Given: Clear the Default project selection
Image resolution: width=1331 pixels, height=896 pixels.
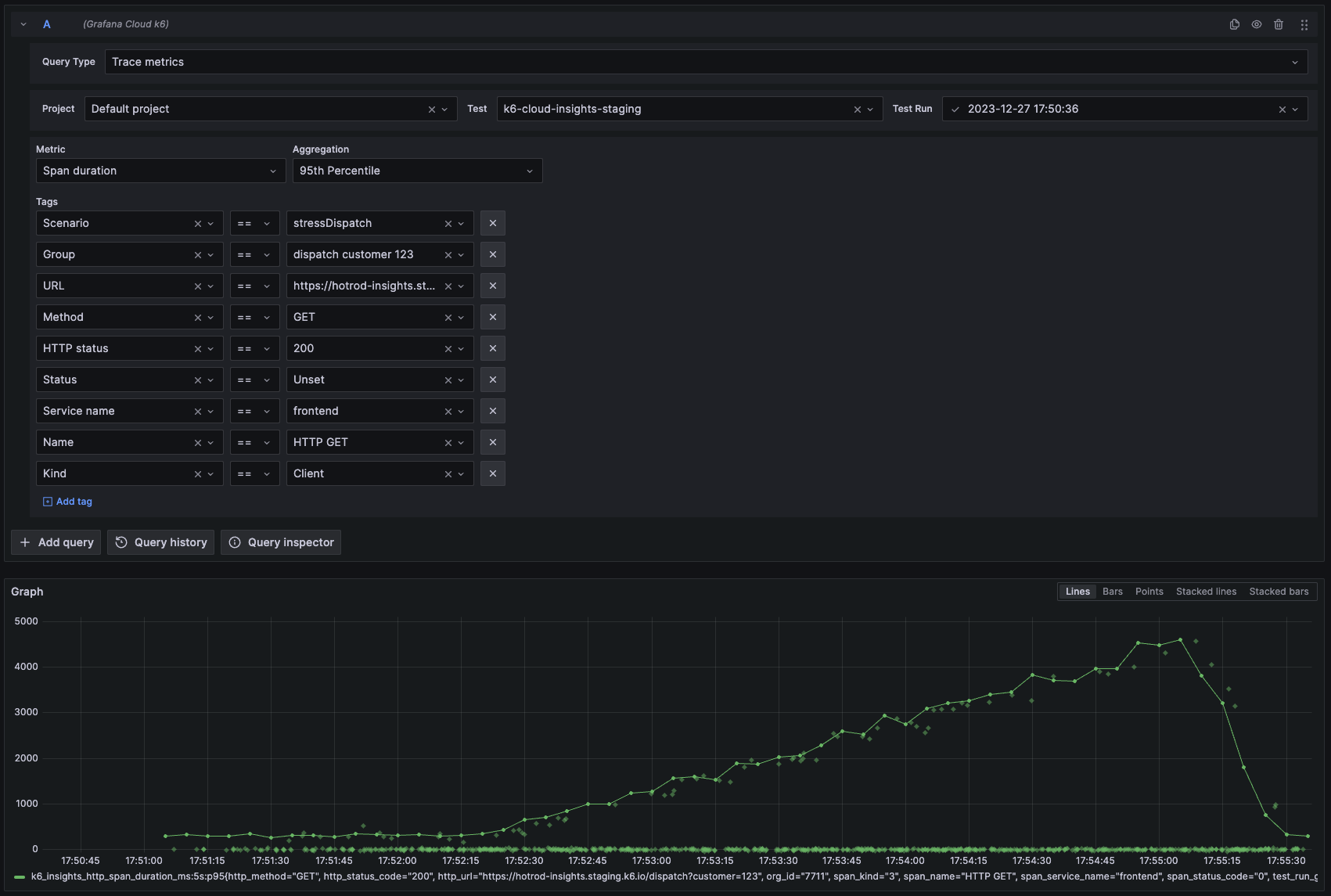Looking at the screenshot, I should click(x=431, y=110).
